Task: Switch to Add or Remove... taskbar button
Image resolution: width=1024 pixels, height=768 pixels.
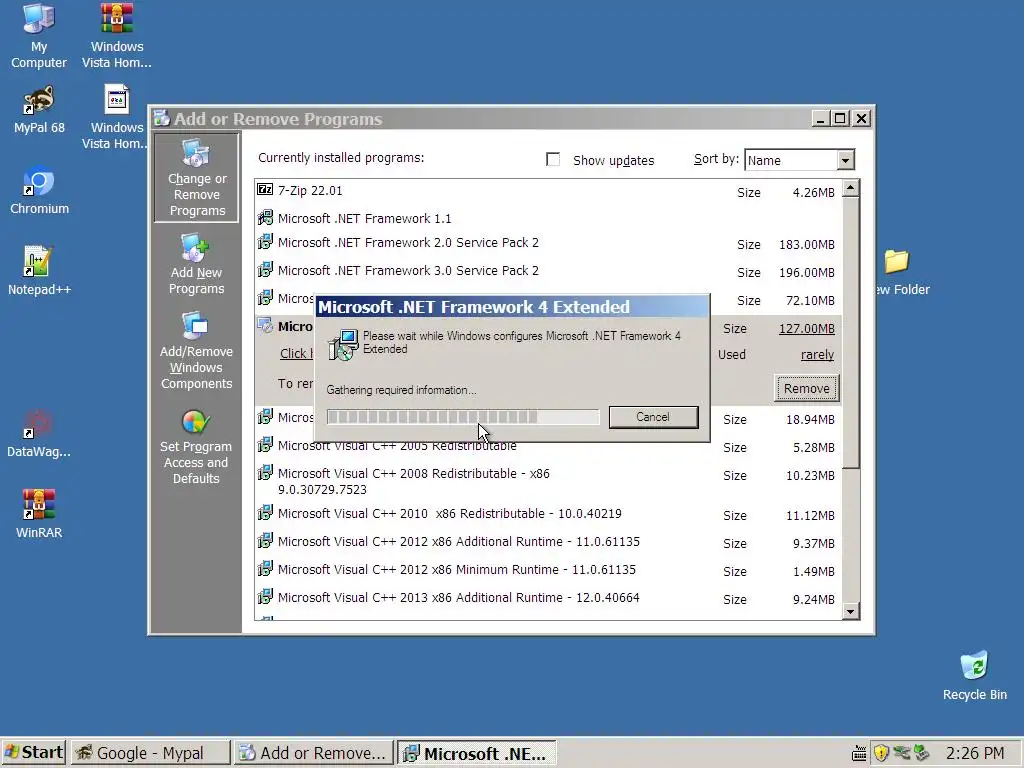Action: click(x=313, y=752)
